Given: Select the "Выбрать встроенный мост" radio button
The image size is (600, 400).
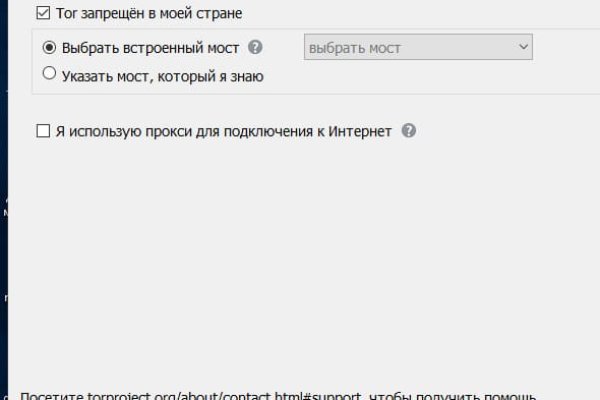Looking at the screenshot, I should pyautogui.click(x=49, y=47).
